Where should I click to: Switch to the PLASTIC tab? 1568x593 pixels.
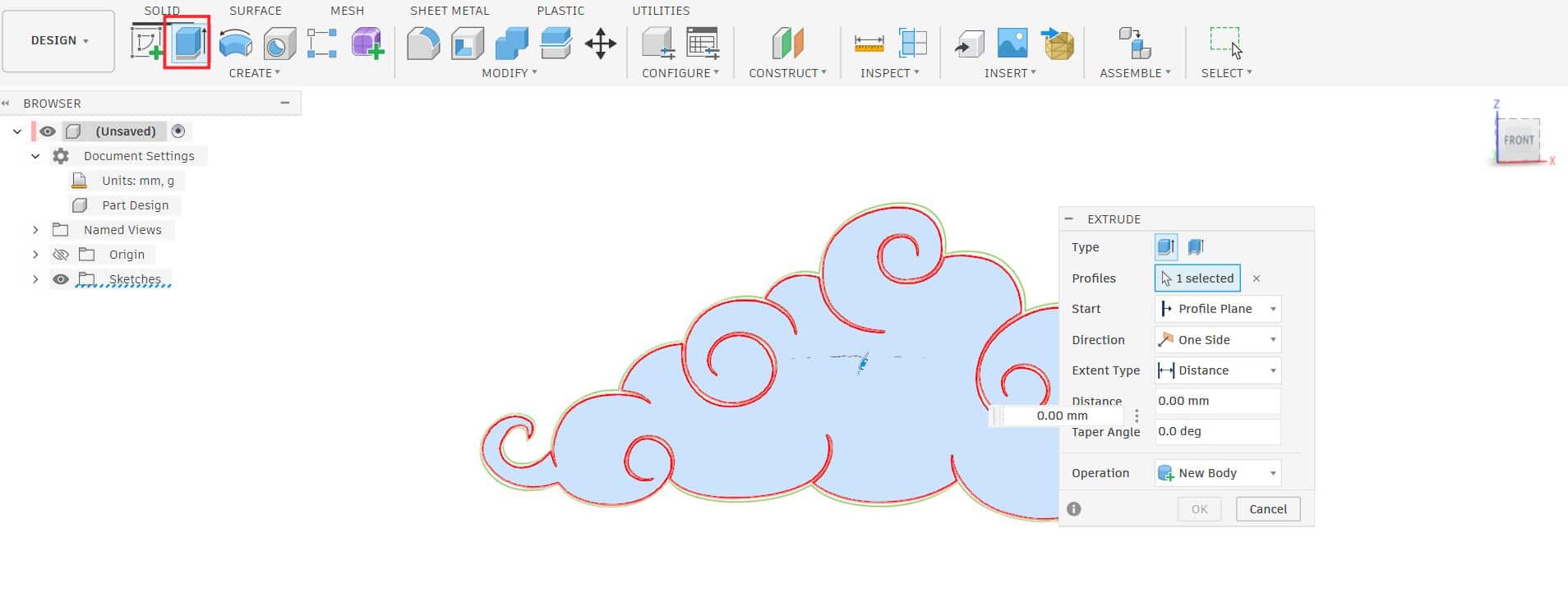pyautogui.click(x=560, y=11)
